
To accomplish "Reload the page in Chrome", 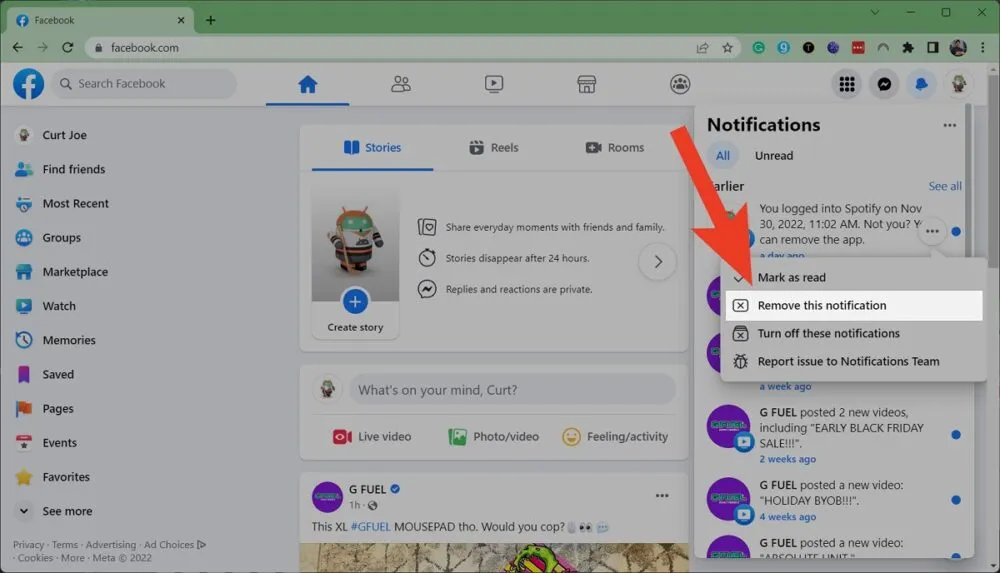I will point(68,47).
